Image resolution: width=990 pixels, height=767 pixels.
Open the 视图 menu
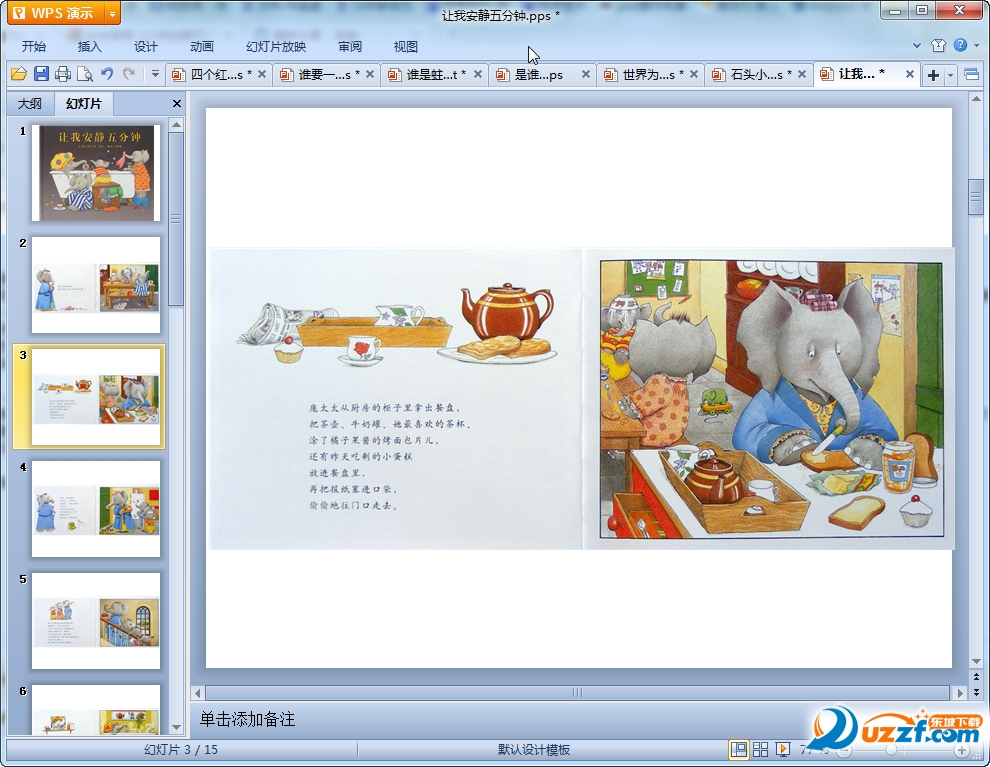click(405, 47)
